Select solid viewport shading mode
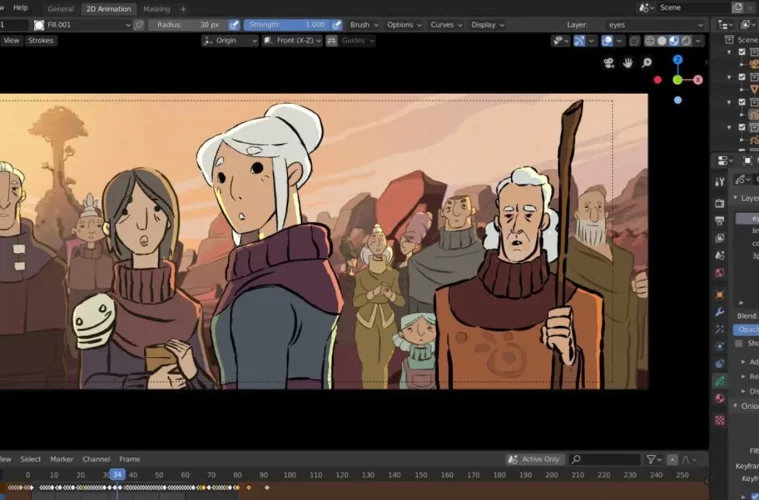This screenshot has height=500, width=759. point(662,41)
